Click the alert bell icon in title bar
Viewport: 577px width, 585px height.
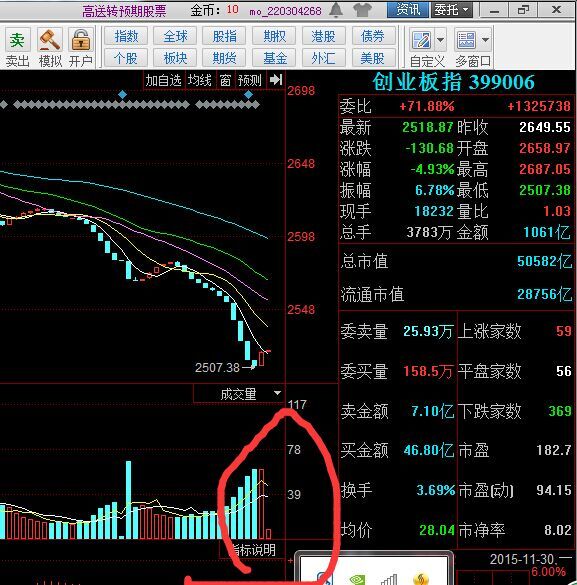(x=336, y=10)
